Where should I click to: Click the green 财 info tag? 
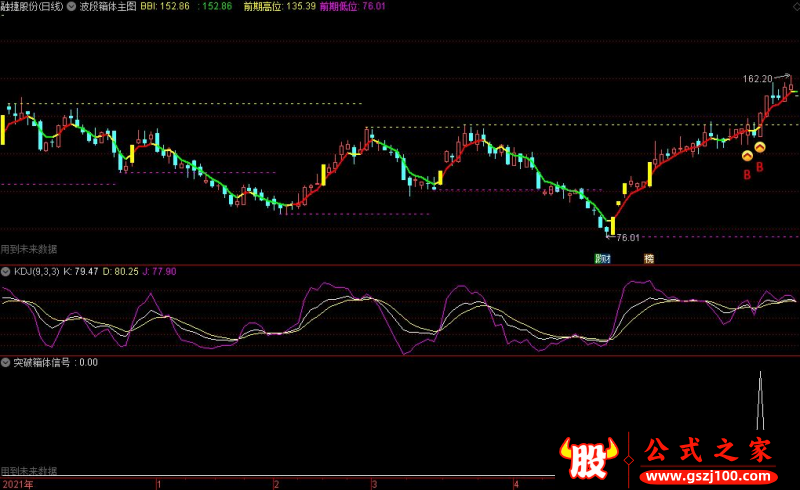[x=603, y=259]
